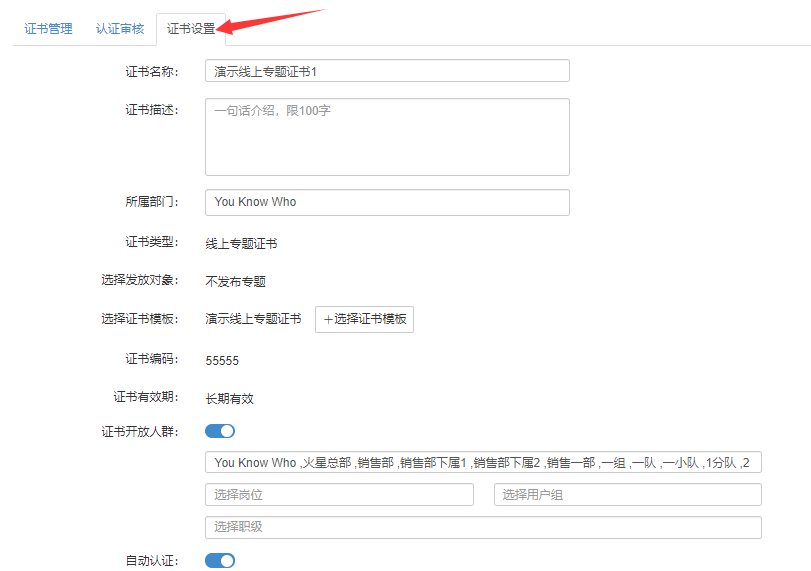Screen dimensions: 811x571
Task: Click the 证书开放人群 label
Action: pyautogui.click(x=140, y=431)
